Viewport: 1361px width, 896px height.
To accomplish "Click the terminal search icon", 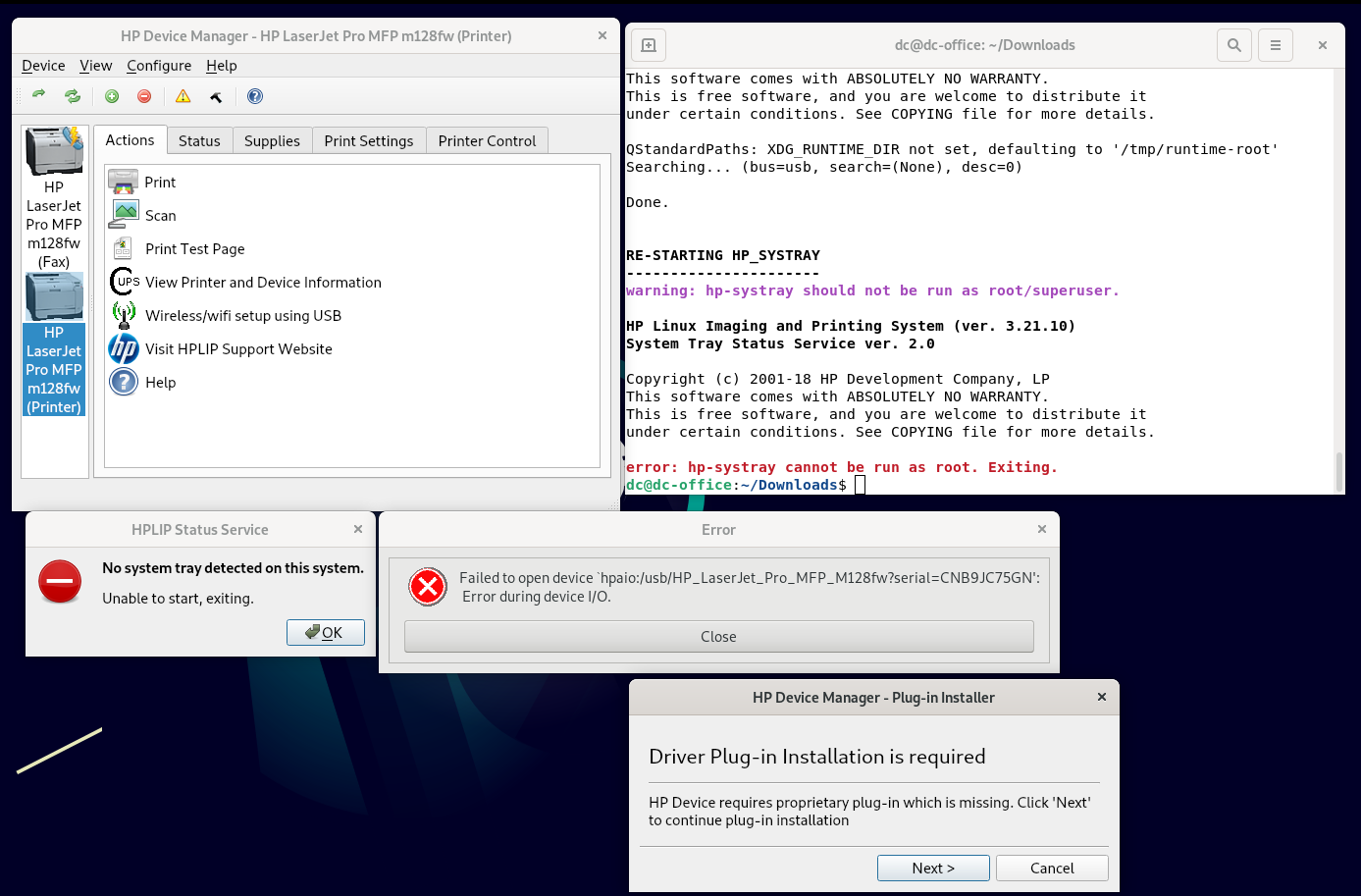I will (x=1234, y=45).
